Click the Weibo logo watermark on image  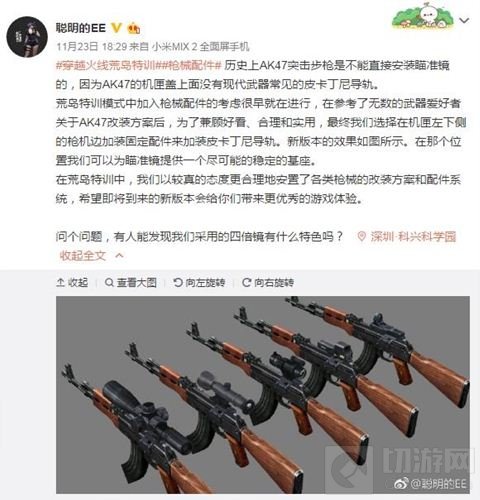tap(402, 483)
